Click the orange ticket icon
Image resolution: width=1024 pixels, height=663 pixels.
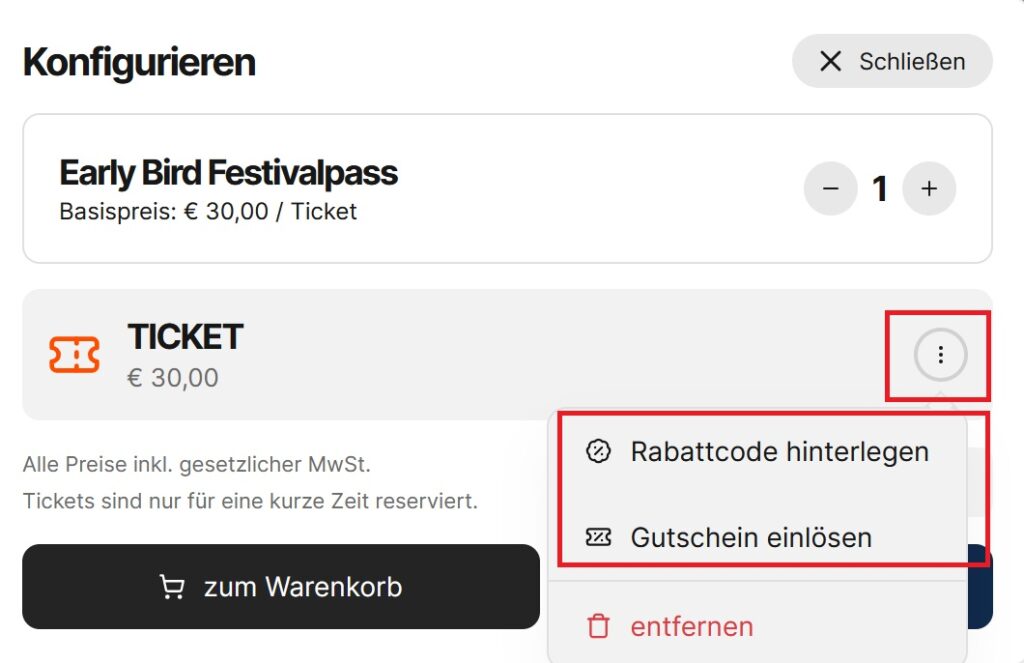[x=74, y=355]
